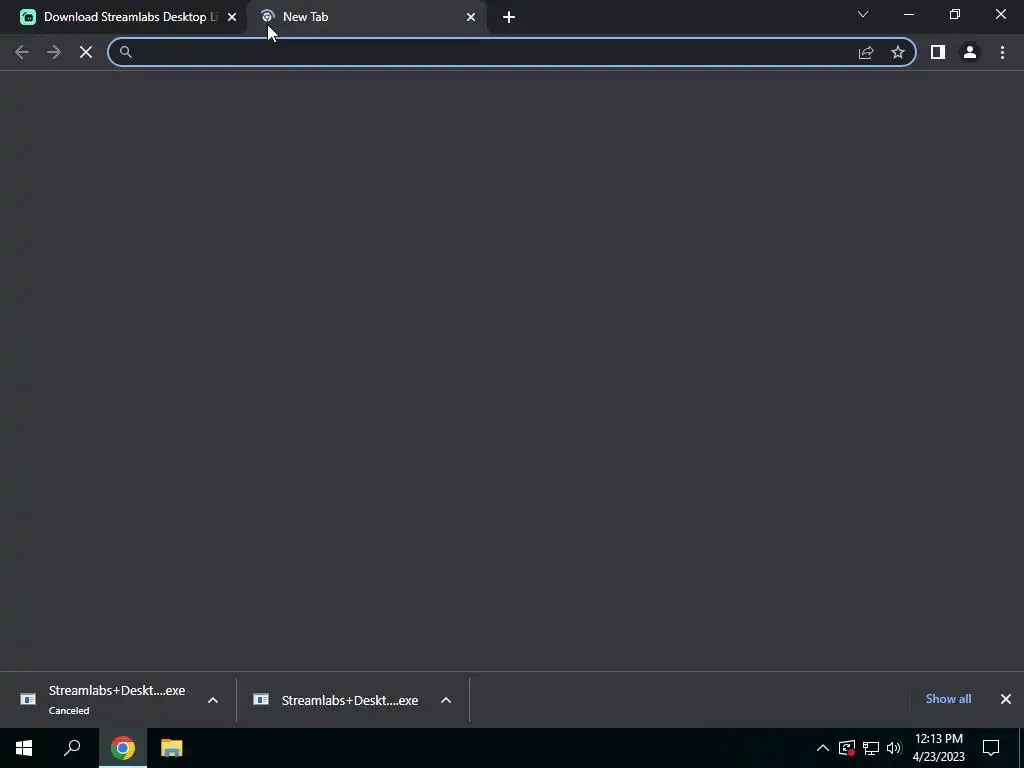The width and height of the screenshot is (1024, 768).
Task: Click Show all downloads link
Action: coord(948,699)
